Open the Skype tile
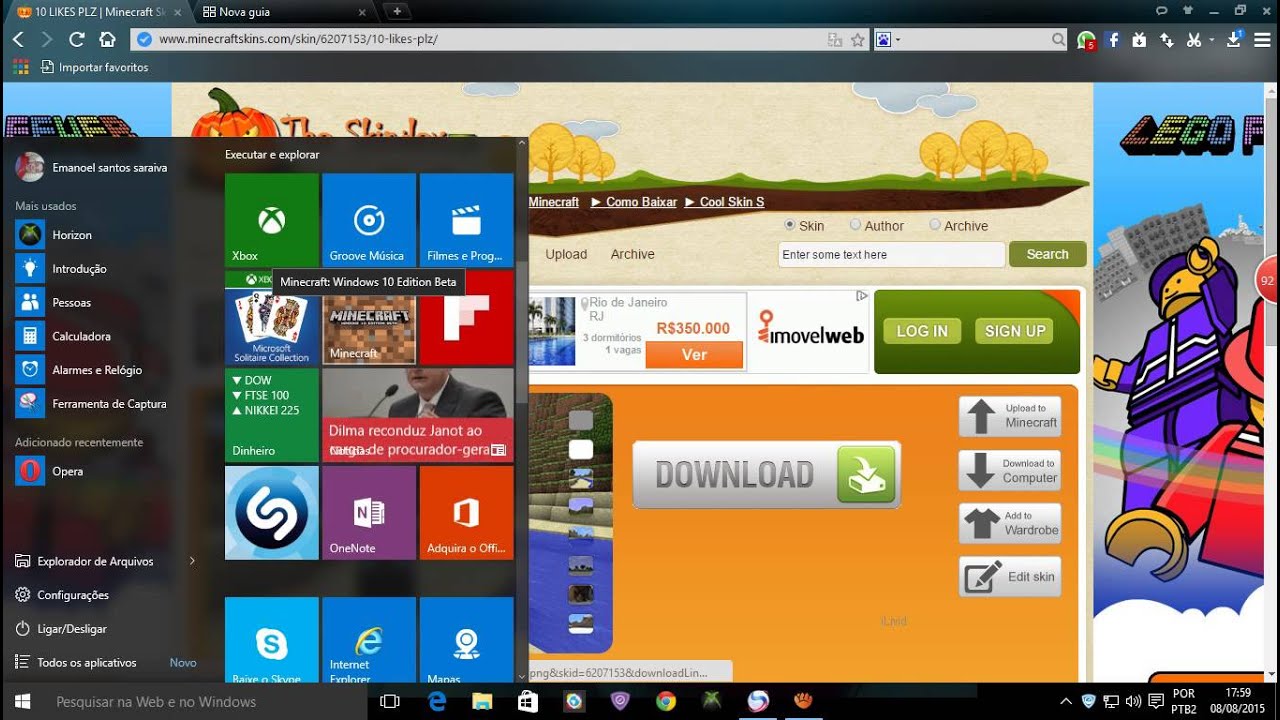The image size is (1280, 720). click(x=272, y=640)
